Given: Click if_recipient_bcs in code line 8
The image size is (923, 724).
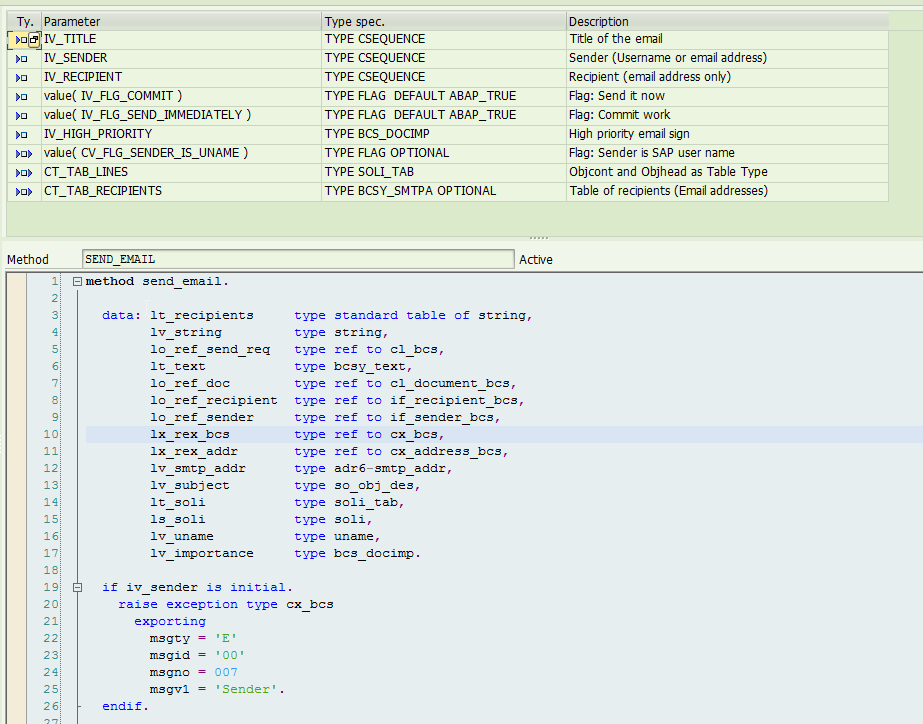Looking at the screenshot, I should [x=453, y=401].
